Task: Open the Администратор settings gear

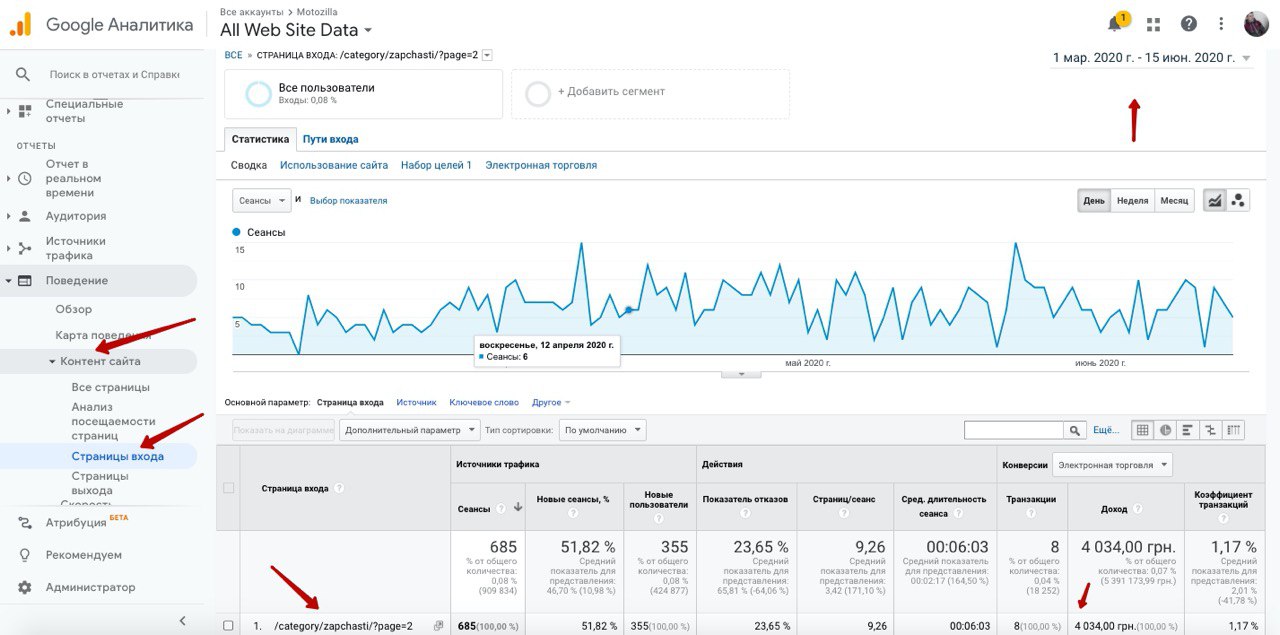Action: click(x=25, y=587)
